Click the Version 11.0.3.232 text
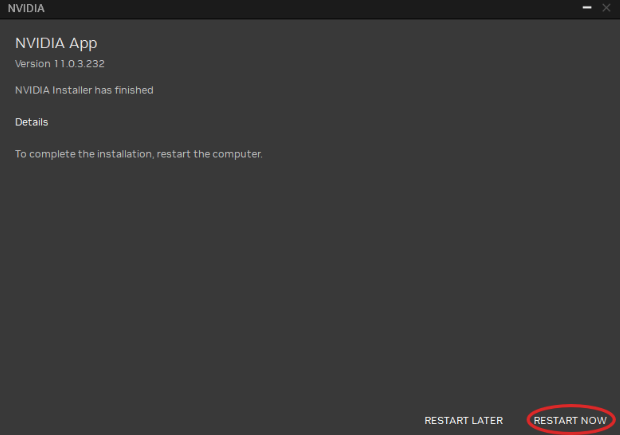620x435 pixels. point(60,64)
